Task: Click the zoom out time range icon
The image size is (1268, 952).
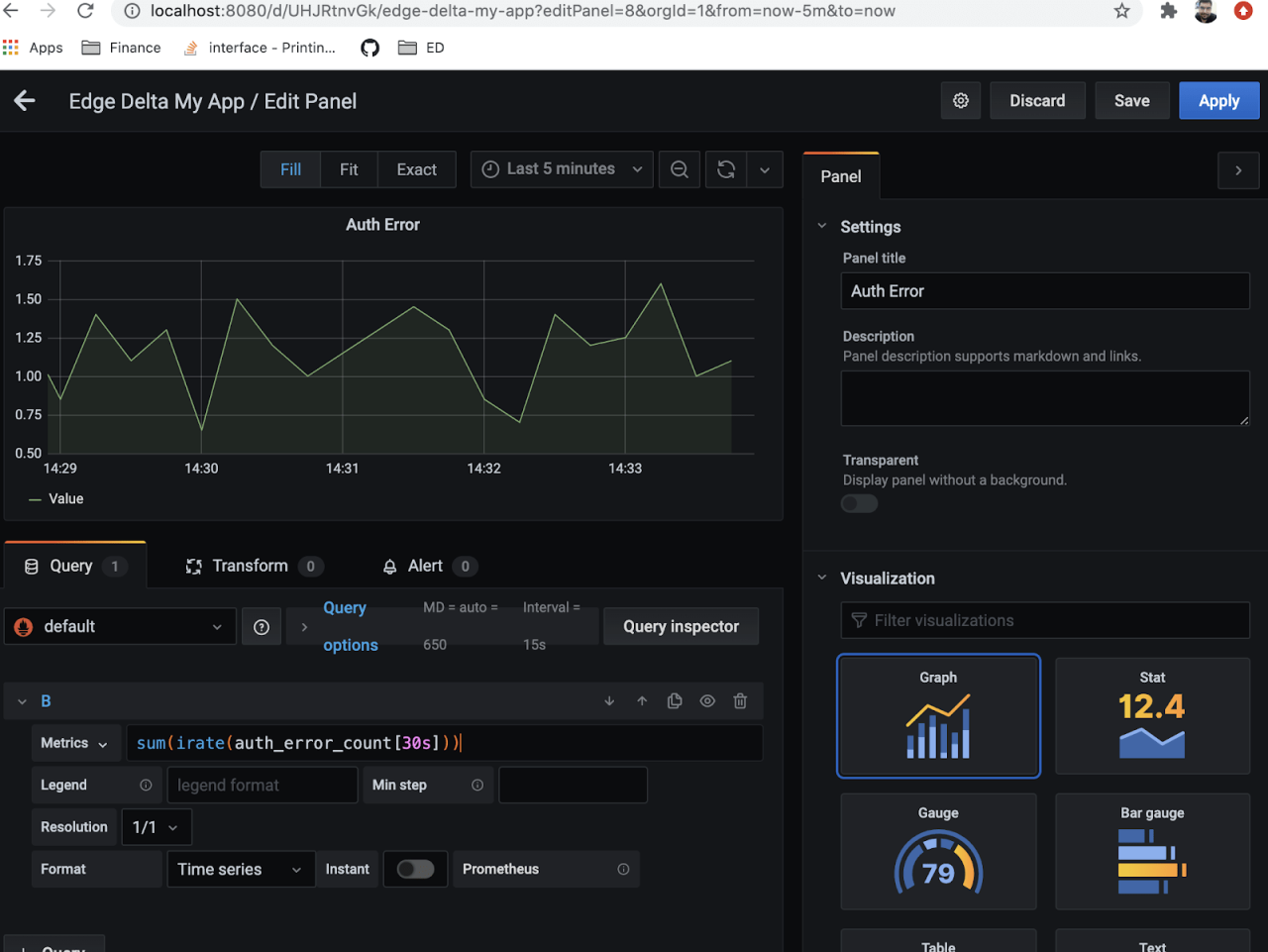Action: pyautogui.click(x=680, y=169)
